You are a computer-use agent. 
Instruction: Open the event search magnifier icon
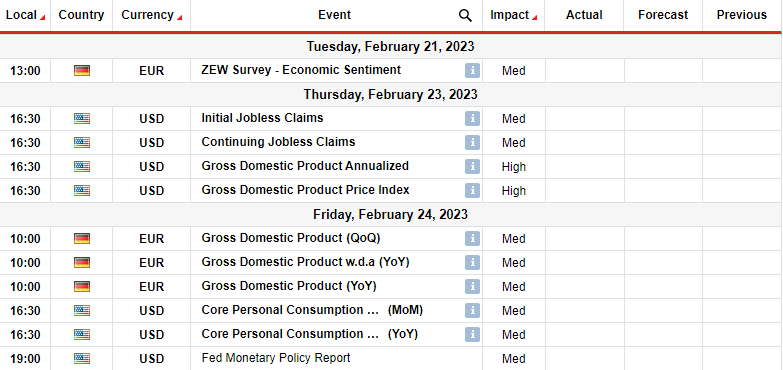(465, 15)
